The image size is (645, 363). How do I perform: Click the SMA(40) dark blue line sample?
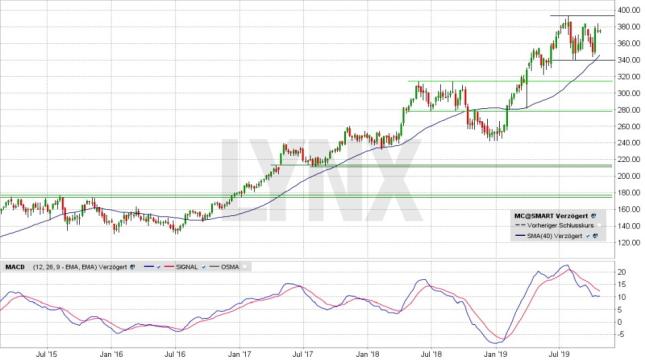[520, 235]
